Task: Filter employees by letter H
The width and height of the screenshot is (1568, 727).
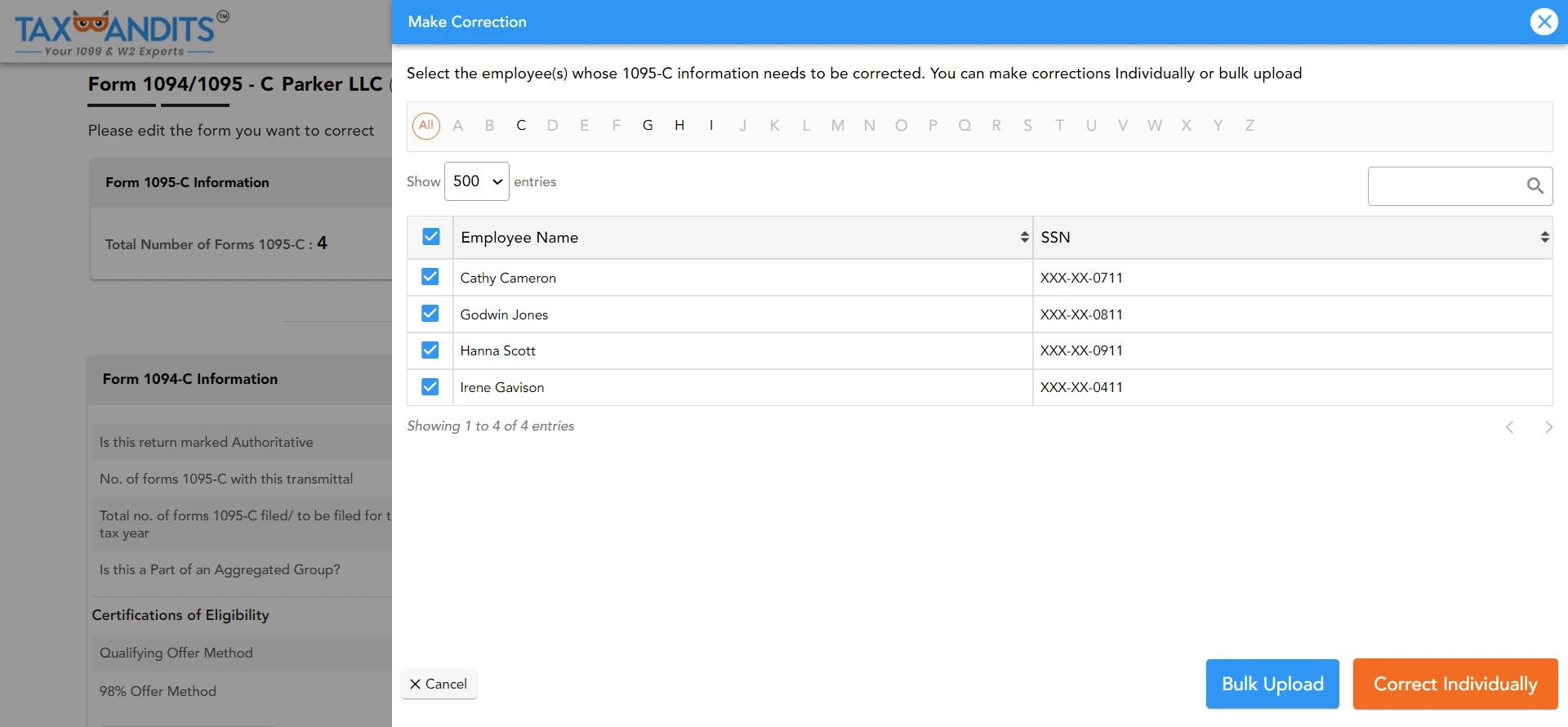Action: [679, 126]
